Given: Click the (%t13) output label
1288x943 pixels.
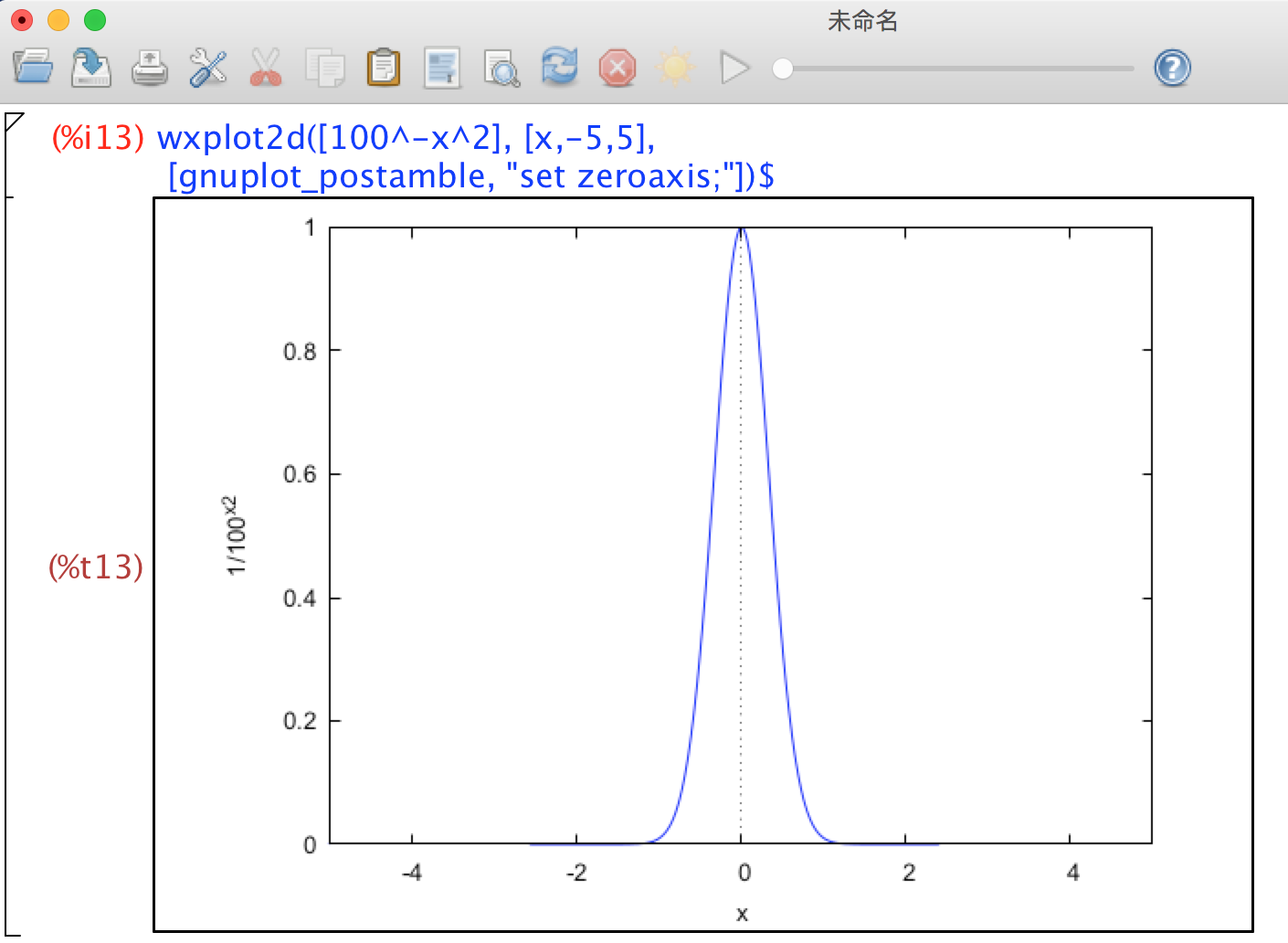Looking at the screenshot, I should coord(96,567).
